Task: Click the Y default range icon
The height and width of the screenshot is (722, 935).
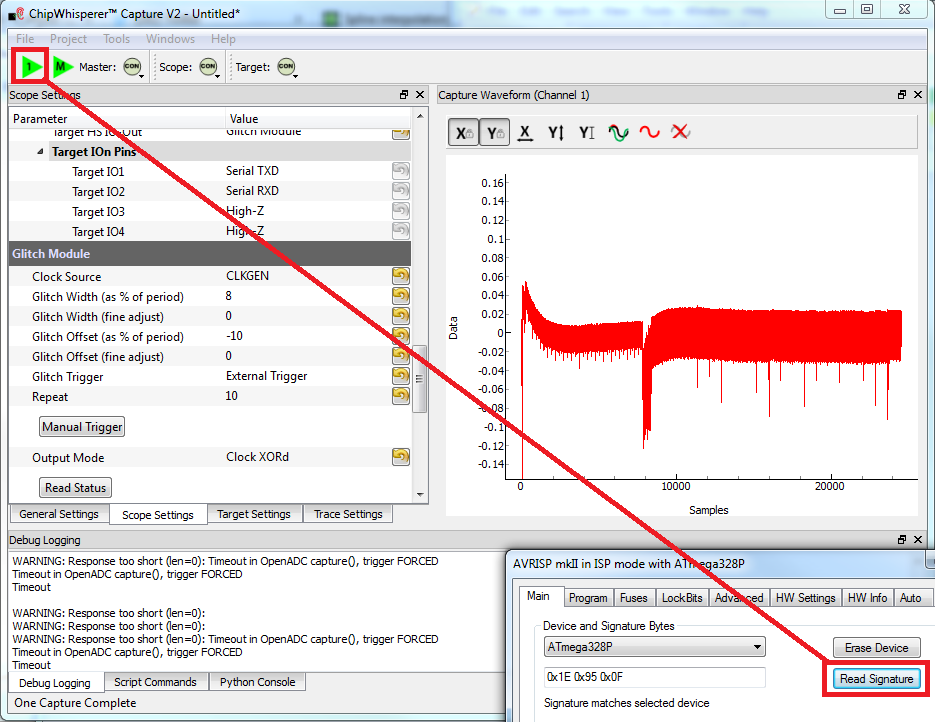Action: (587, 133)
